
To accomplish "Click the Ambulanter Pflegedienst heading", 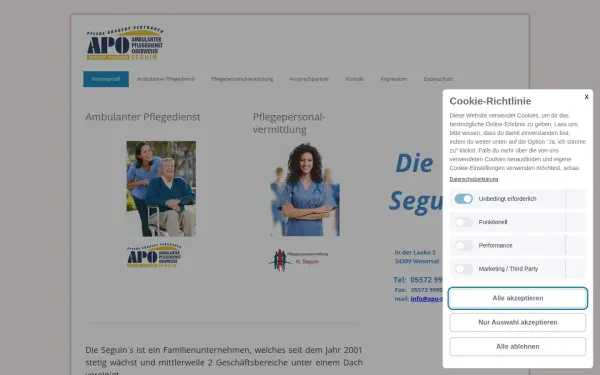I will click(143, 117).
